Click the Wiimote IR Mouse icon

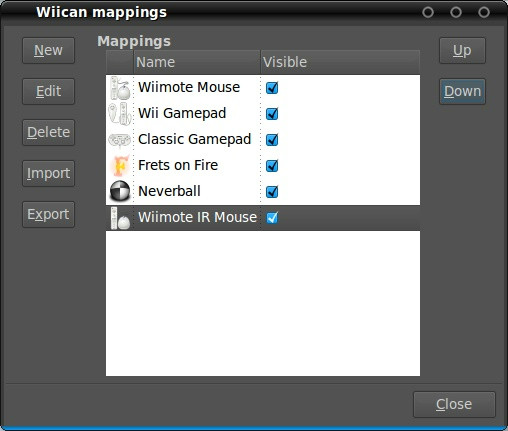pos(120,218)
